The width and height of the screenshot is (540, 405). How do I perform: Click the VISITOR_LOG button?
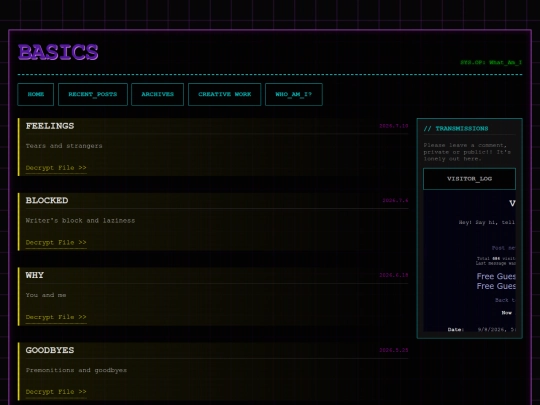[x=469, y=179]
